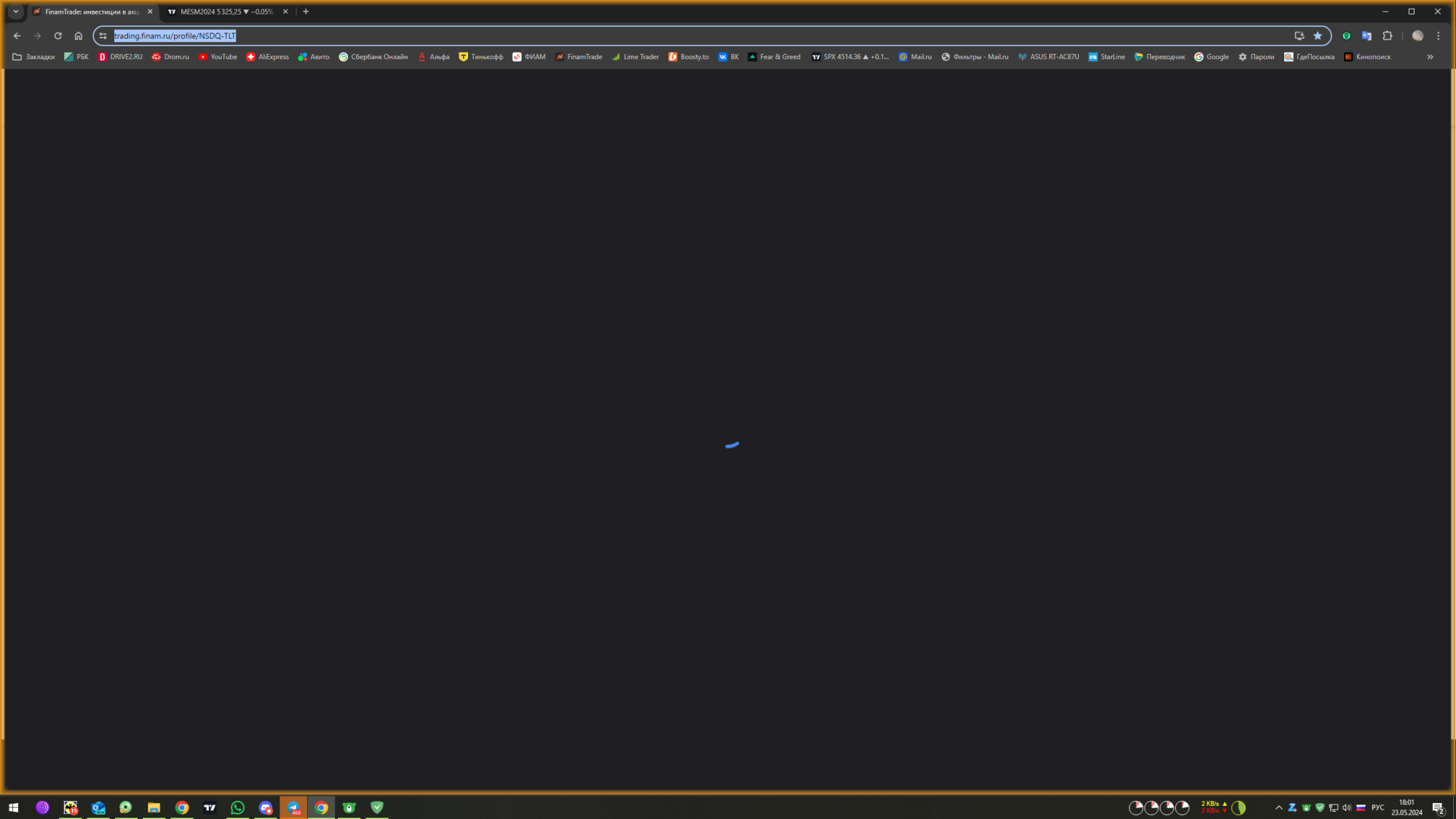The height and width of the screenshot is (819, 1456).
Task: Open the tab search dropdown arrow
Action: tap(16, 12)
